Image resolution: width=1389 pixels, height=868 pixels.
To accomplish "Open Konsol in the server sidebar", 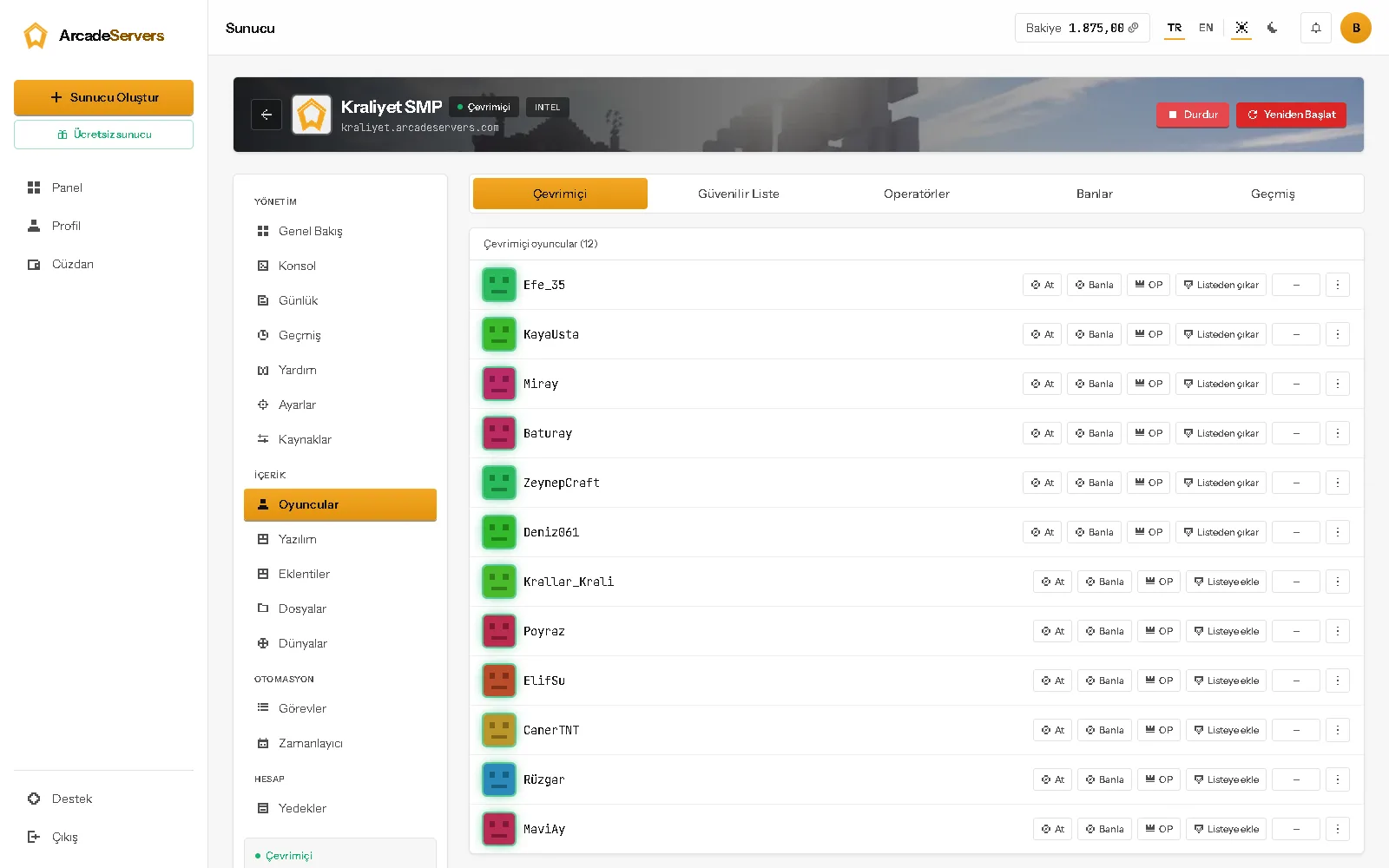I will point(340,266).
